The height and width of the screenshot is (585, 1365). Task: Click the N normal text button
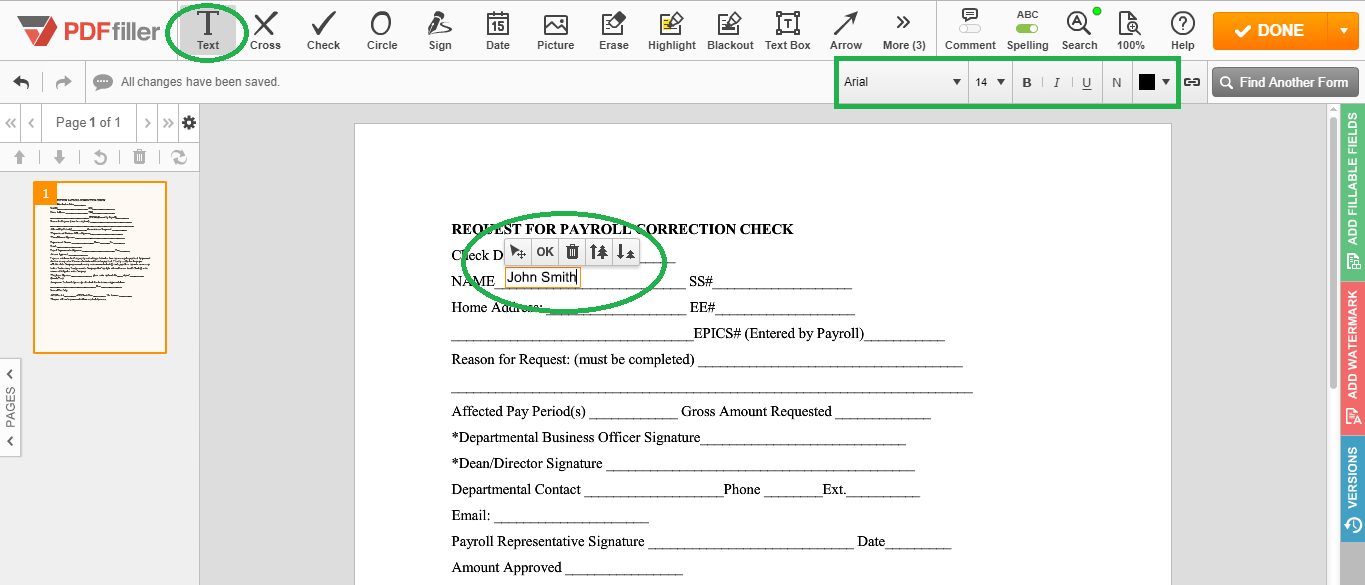[1117, 82]
